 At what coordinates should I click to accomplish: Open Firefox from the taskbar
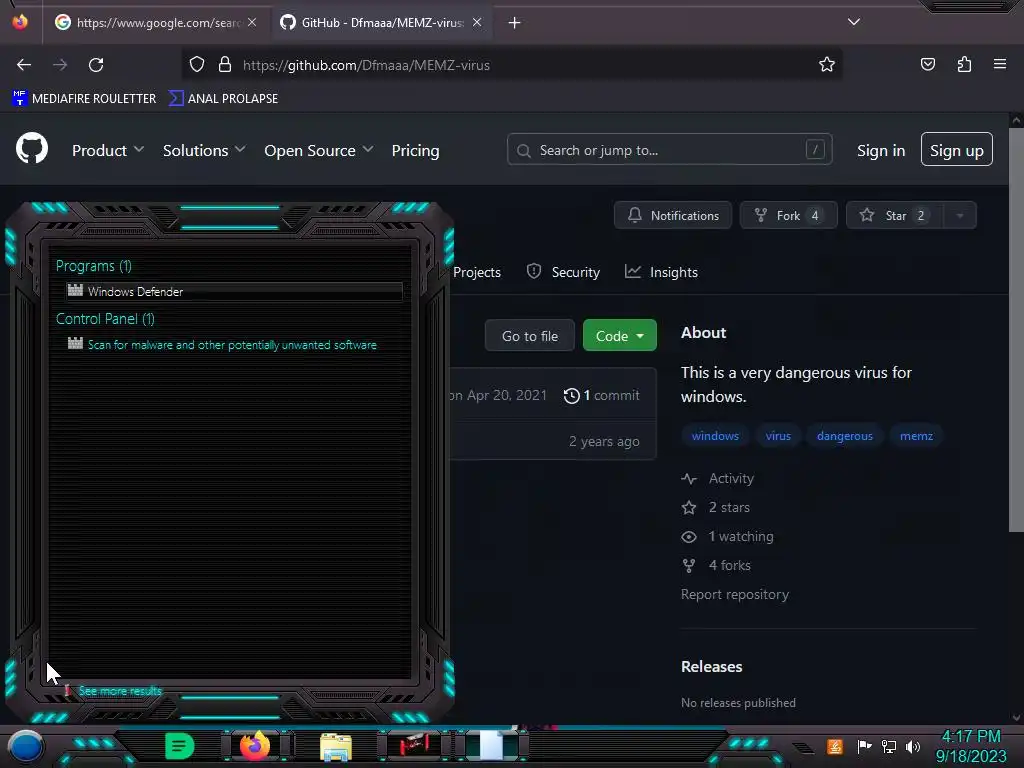coord(255,746)
